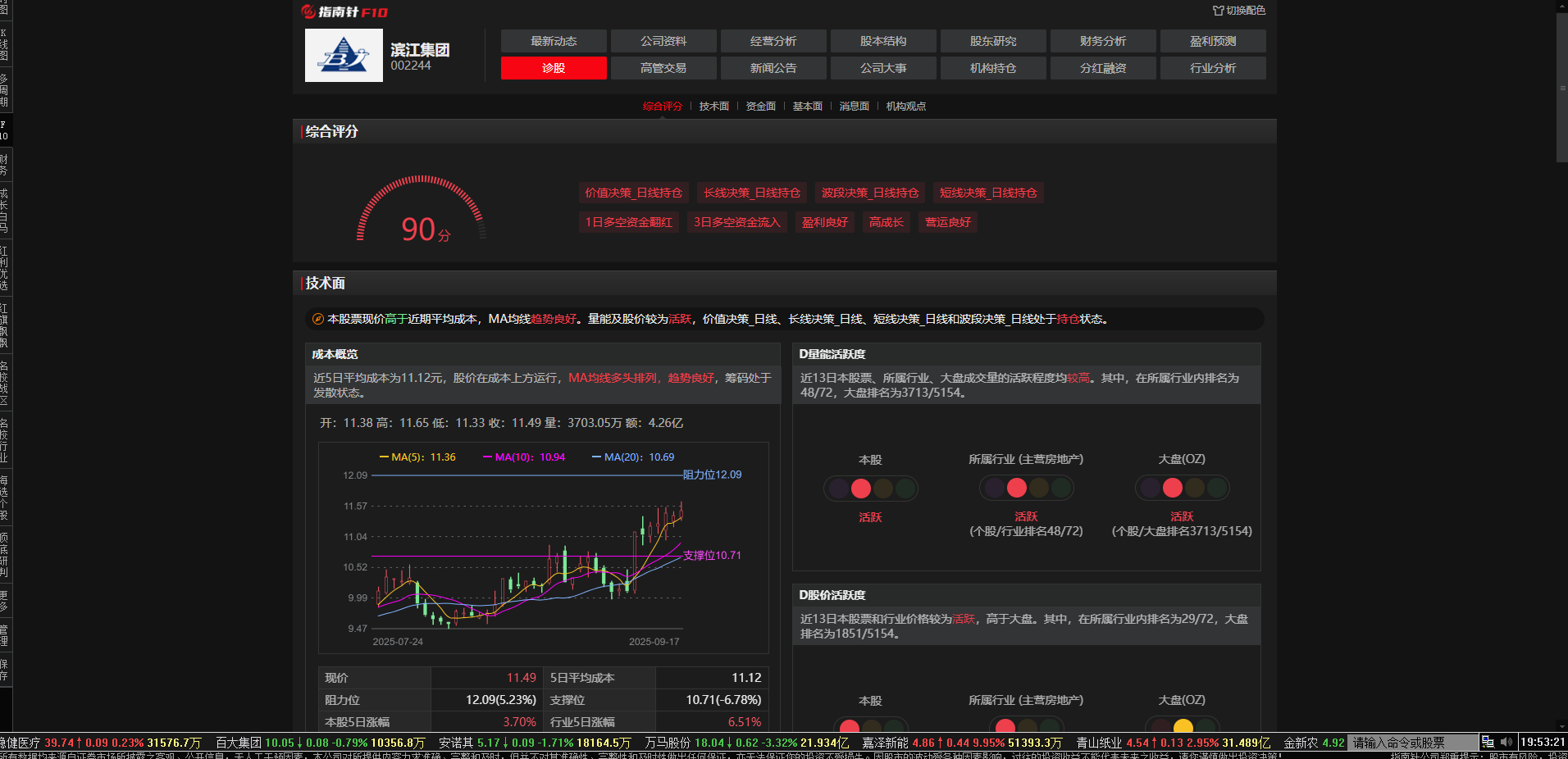The height and width of the screenshot is (759, 1568).
Task: Open the 最新动态 tab
Action: 554,41
